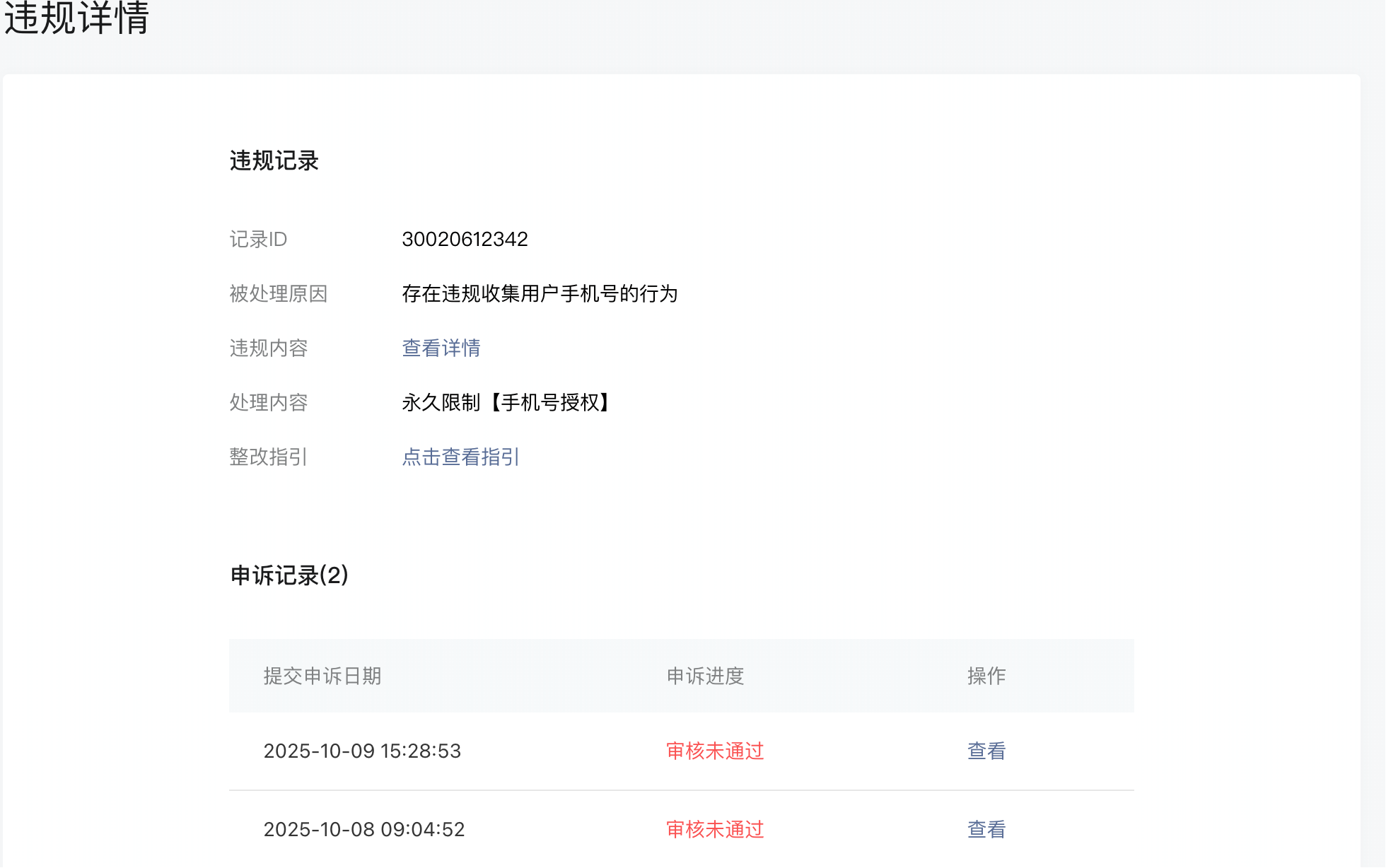Click the 违规记录 section heading
Image resolution: width=1386 pixels, height=868 pixels.
pyautogui.click(x=274, y=161)
